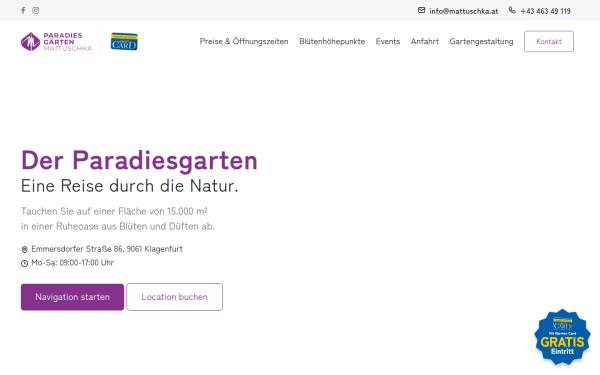Open the Instagram profile icon
Viewport: 600px width, 375px height.
tap(36, 10)
